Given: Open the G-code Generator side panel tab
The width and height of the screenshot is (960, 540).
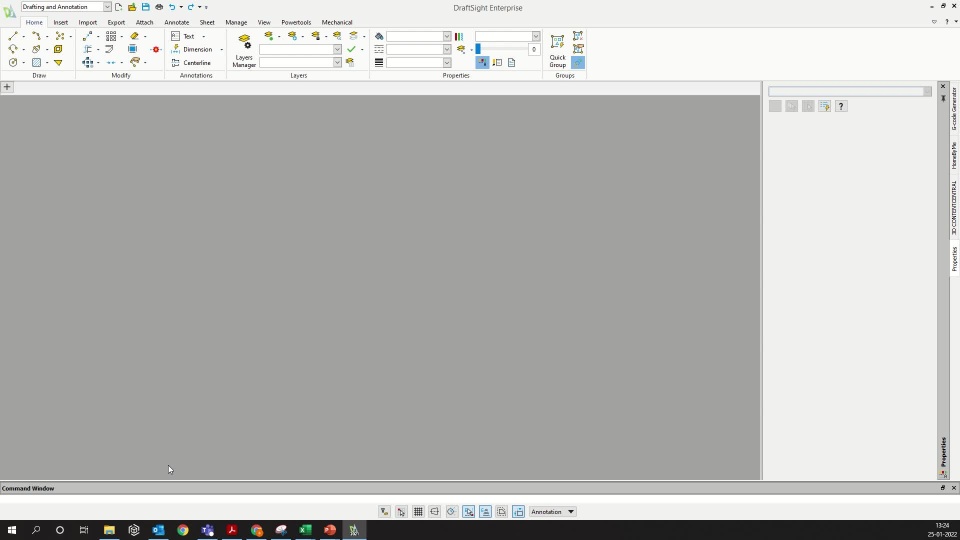Looking at the screenshot, I should point(954,109).
